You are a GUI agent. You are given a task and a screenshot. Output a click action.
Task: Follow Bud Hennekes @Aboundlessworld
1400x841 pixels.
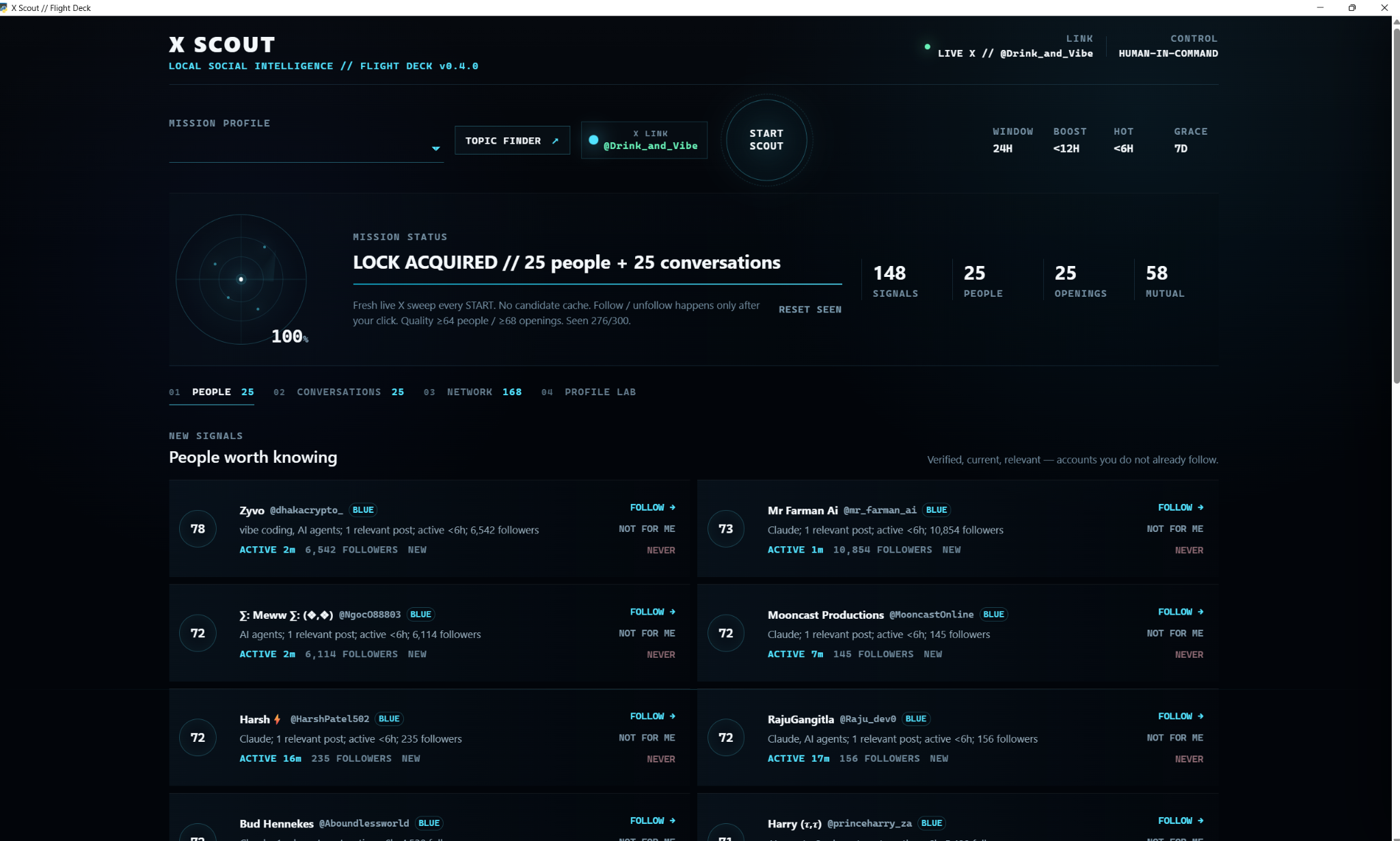point(653,820)
